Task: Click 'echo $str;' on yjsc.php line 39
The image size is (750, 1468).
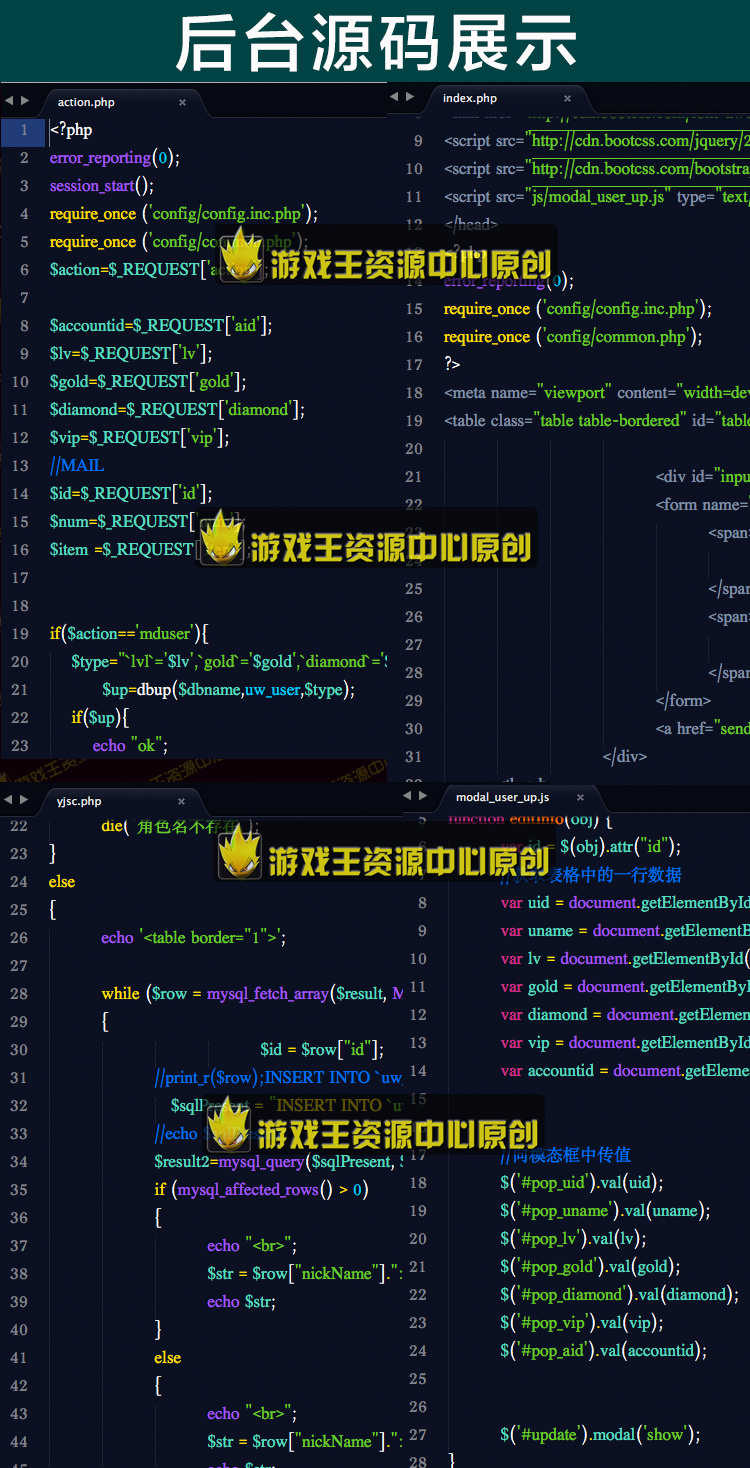Action: [x=241, y=1302]
